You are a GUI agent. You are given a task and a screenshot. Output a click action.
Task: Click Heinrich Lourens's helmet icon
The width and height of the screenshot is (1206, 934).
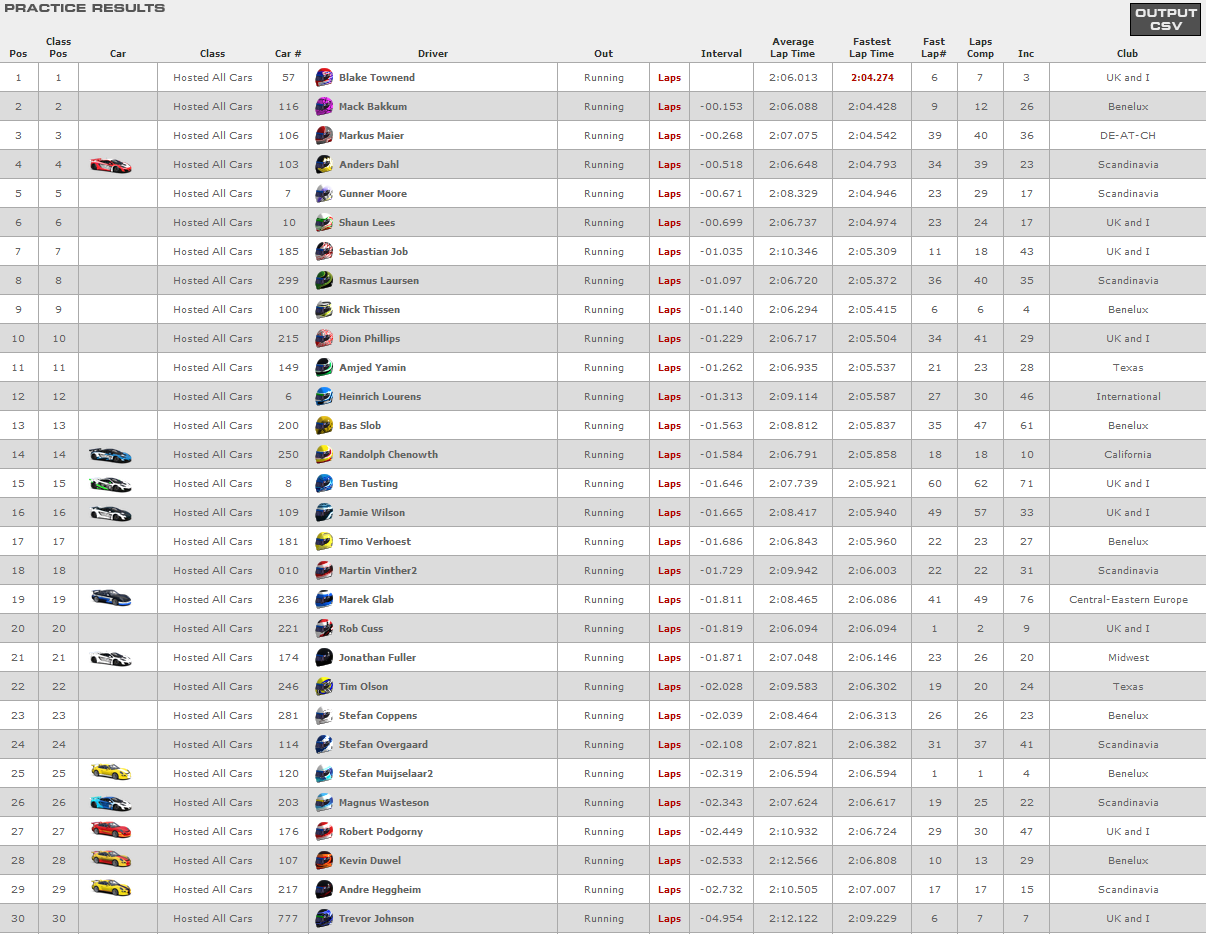point(324,396)
